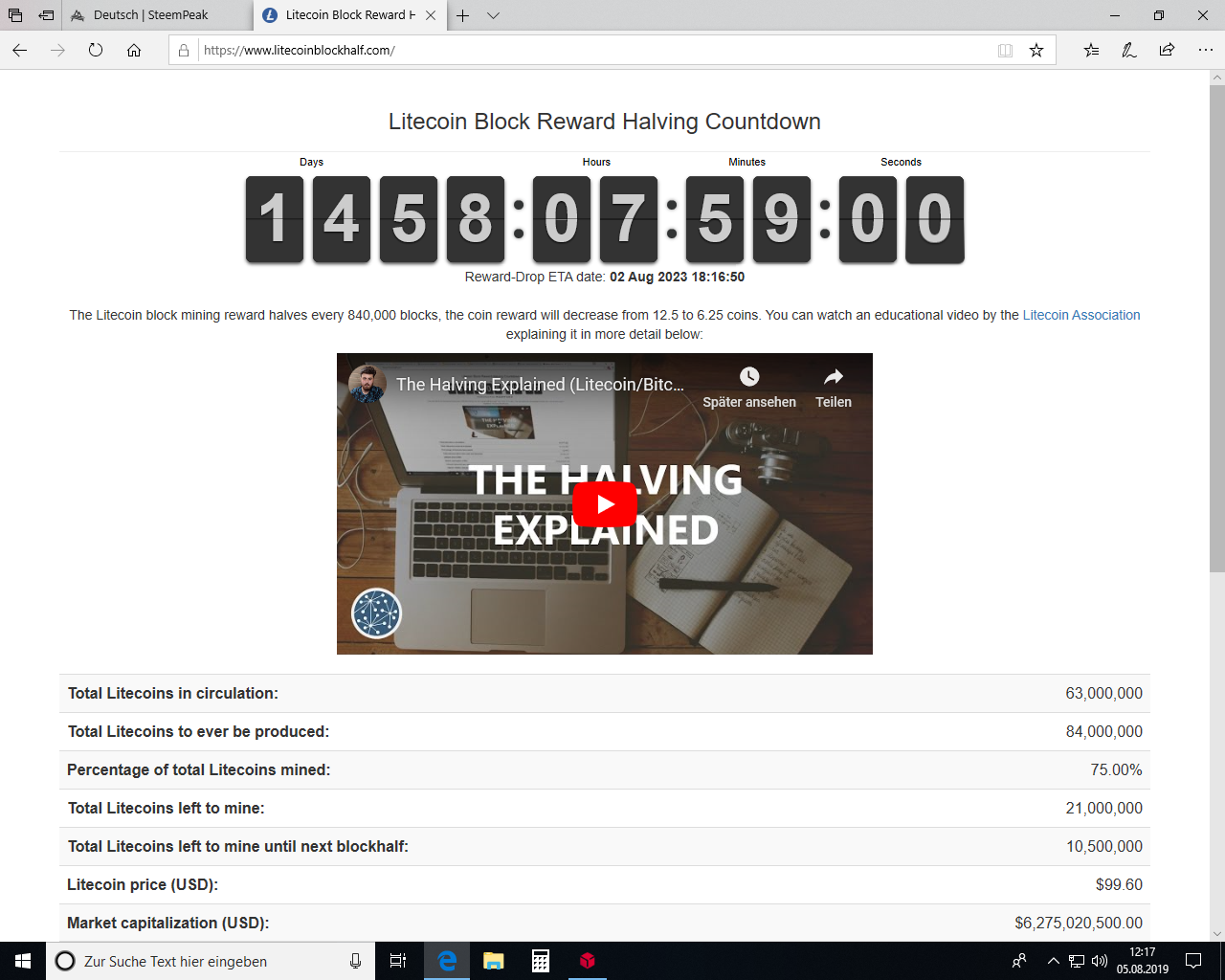The height and width of the screenshot is (980, 1225).
Task: Click the Litecoin price $99.60
Action: [1119, 884]
